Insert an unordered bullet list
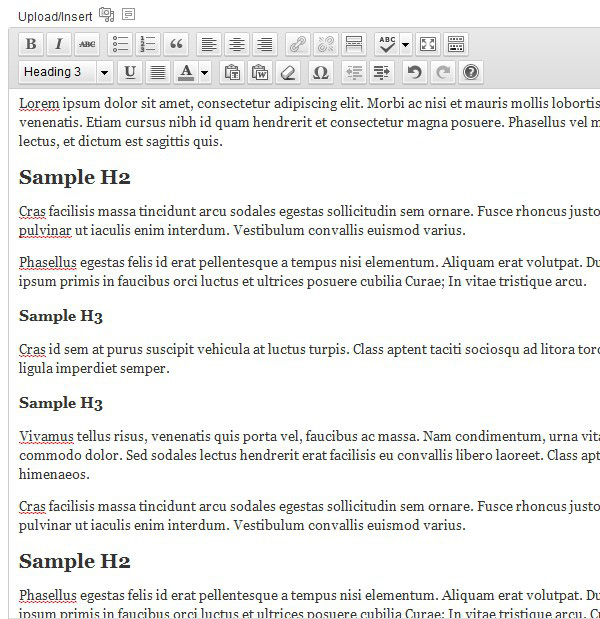This screenshot has width=600, height=619. 120,44
